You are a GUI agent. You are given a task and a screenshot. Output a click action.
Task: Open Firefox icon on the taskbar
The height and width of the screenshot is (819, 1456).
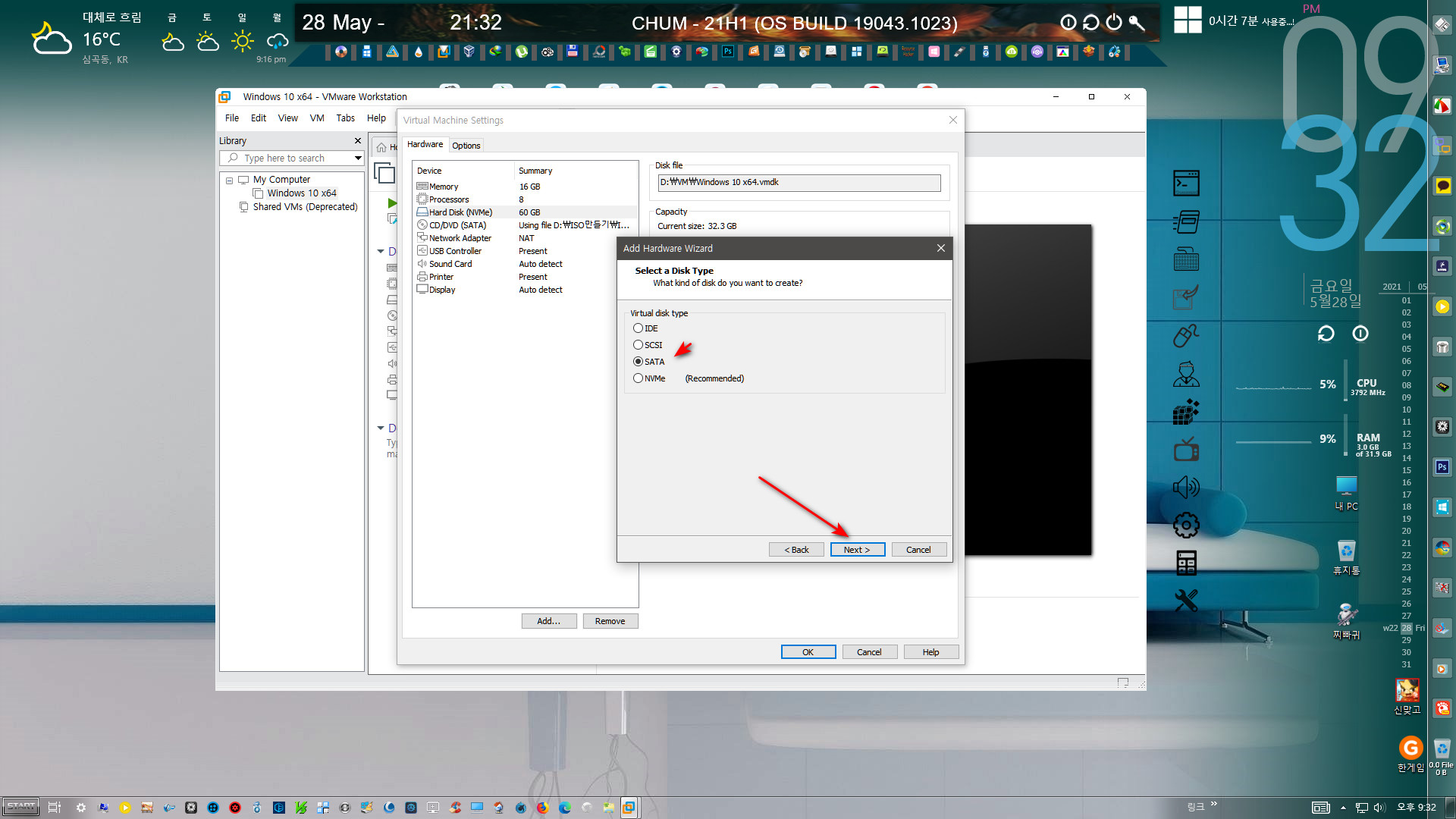pos(542,808)
